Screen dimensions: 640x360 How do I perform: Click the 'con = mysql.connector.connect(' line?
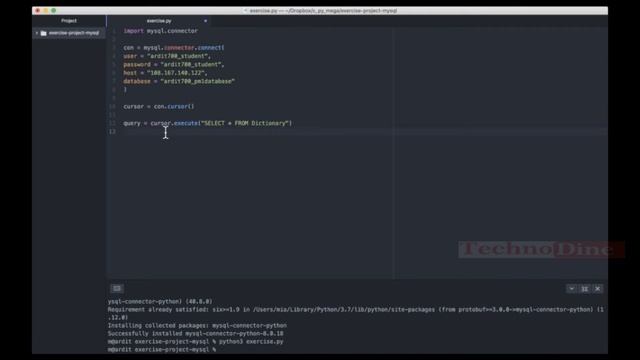point(174,48)
